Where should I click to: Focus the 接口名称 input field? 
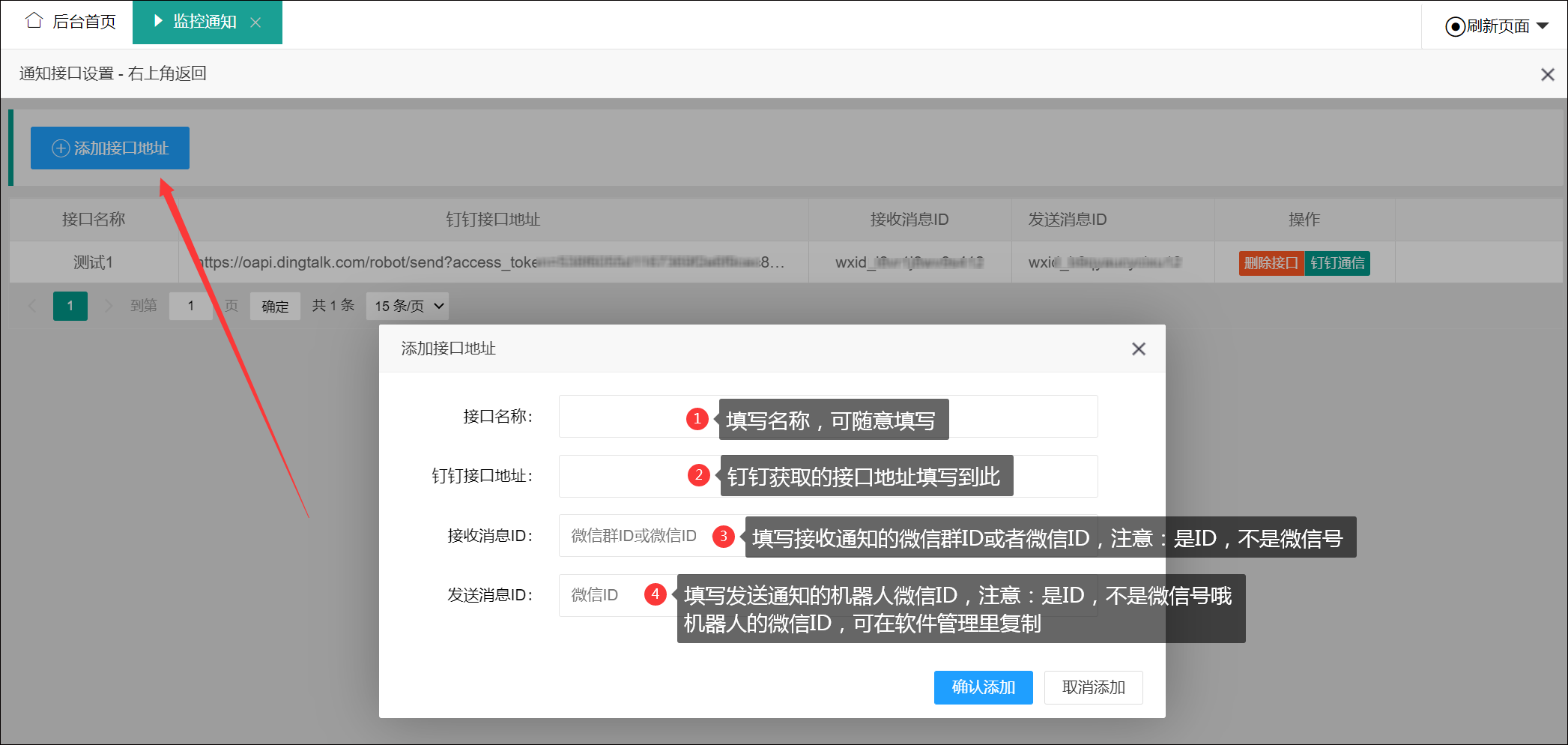pos(829,416)
